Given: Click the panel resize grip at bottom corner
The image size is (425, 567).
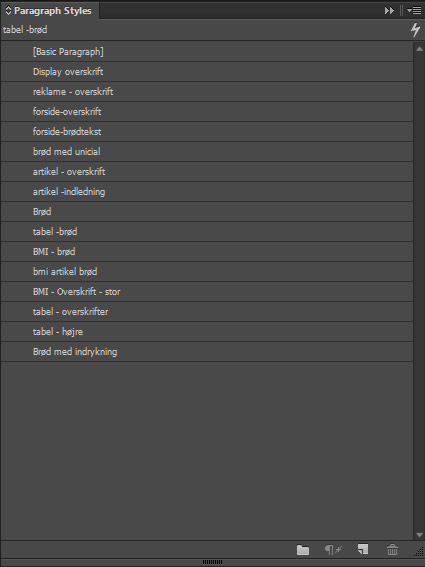Looking at the screenshot, I should click(x=419, y=551).
